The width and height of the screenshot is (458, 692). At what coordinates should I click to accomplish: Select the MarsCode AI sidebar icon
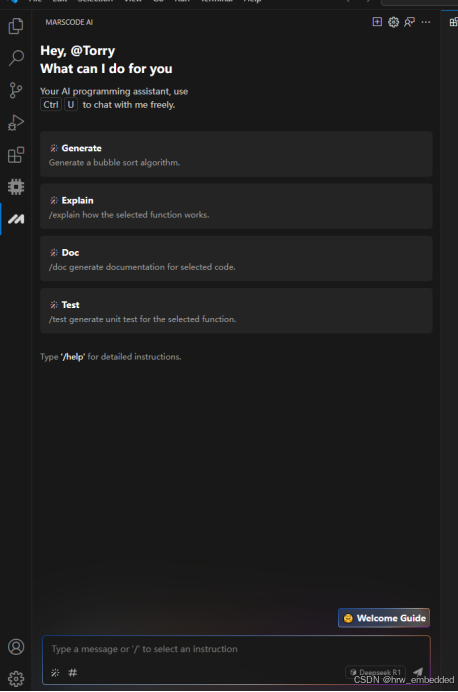(x=16, y=219)
